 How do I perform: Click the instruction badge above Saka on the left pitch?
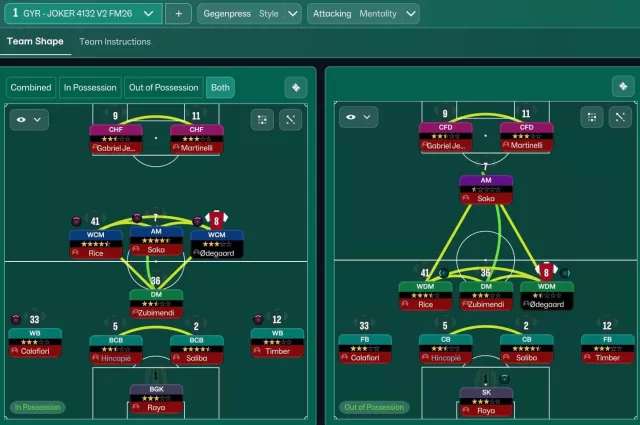coord(137,218)
